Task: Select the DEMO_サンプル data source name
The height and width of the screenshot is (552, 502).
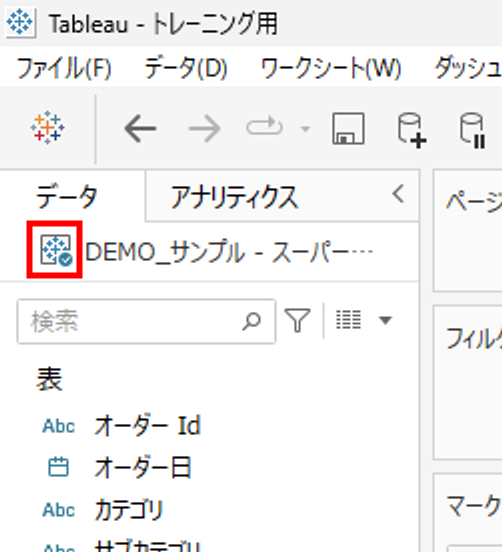Action: (x=229, y=252)
